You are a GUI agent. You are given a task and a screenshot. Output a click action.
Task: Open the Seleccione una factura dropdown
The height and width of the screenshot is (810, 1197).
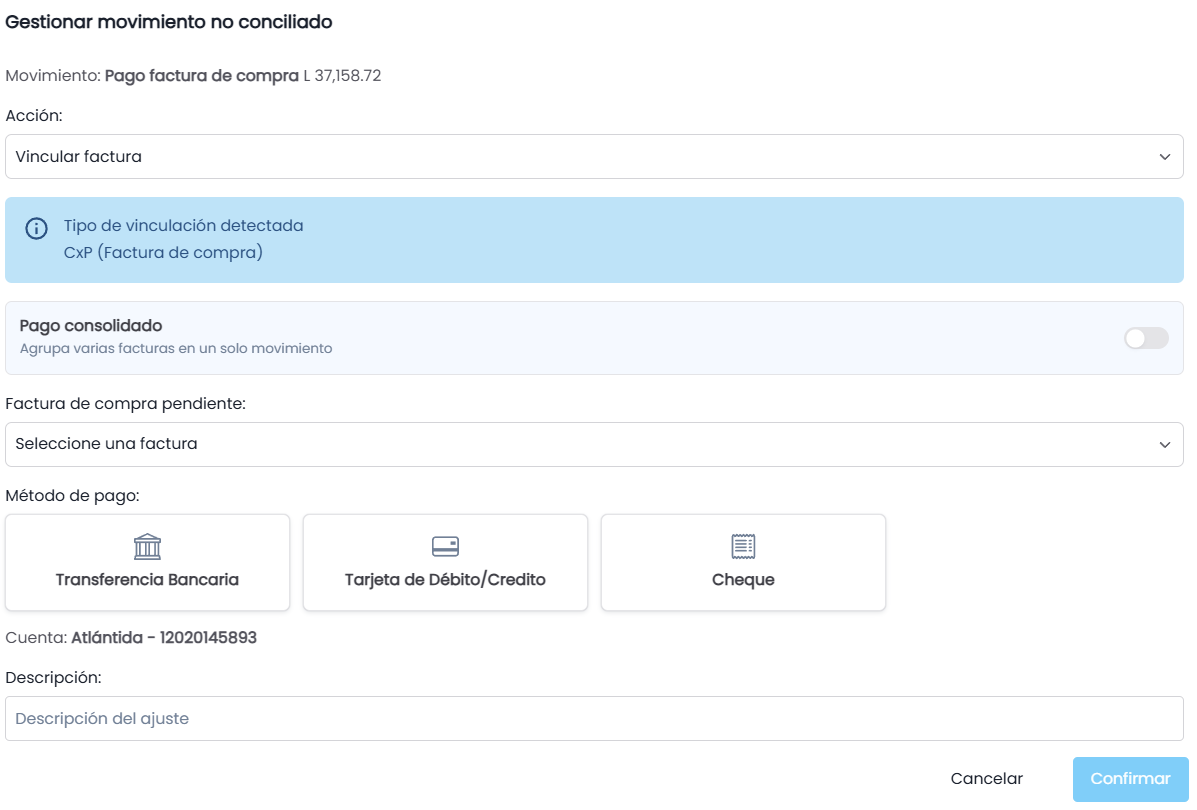coord(594,444)
